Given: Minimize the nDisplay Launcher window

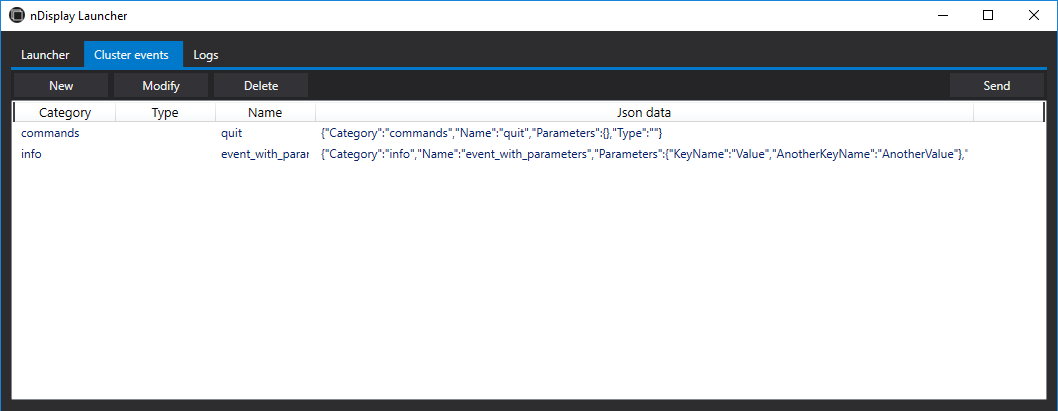Looking at the screenshot, I should pyautogui.click(x=941, y=16).
